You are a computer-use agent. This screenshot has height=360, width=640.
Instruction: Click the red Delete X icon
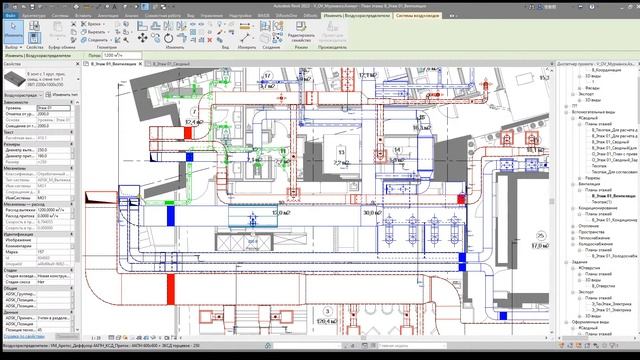(x=210, y=40)
